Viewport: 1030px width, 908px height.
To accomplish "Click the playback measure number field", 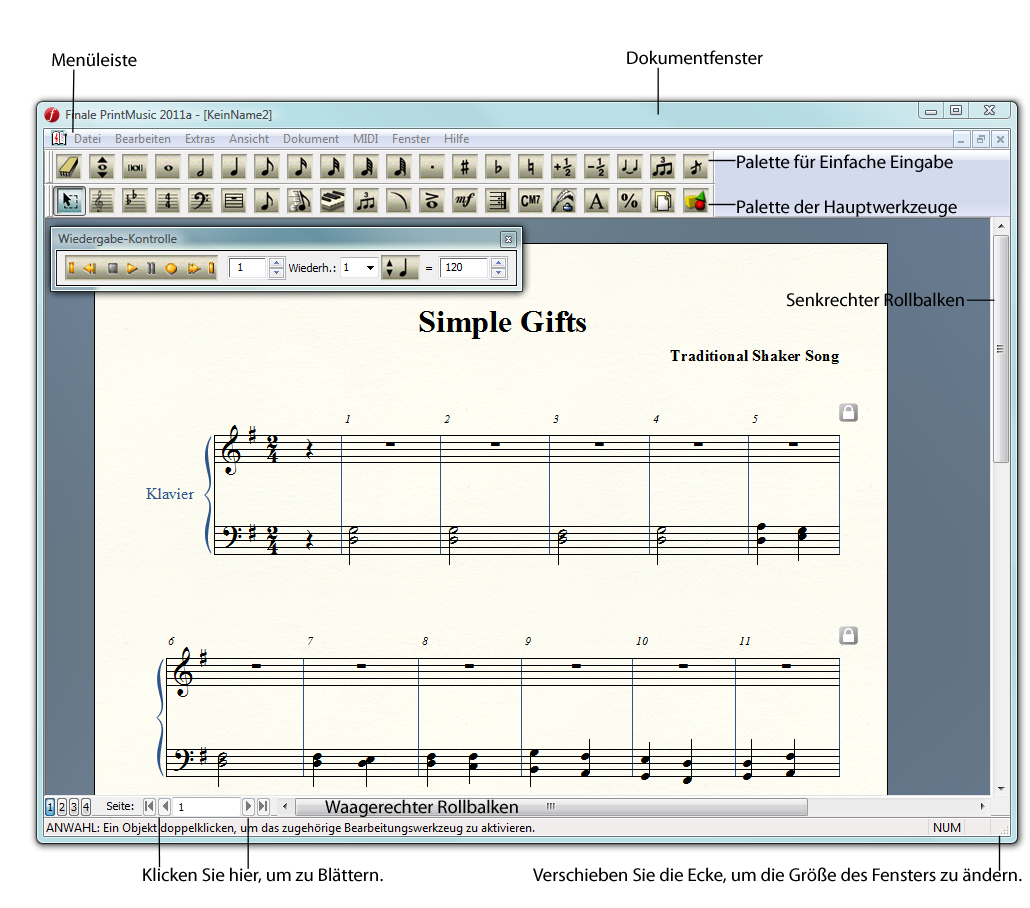I will tap(248, 267).
